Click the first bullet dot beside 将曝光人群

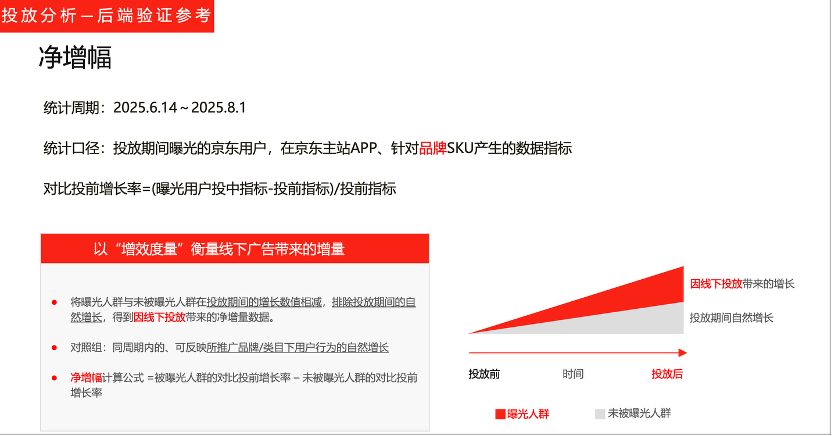tap(54, 301)
